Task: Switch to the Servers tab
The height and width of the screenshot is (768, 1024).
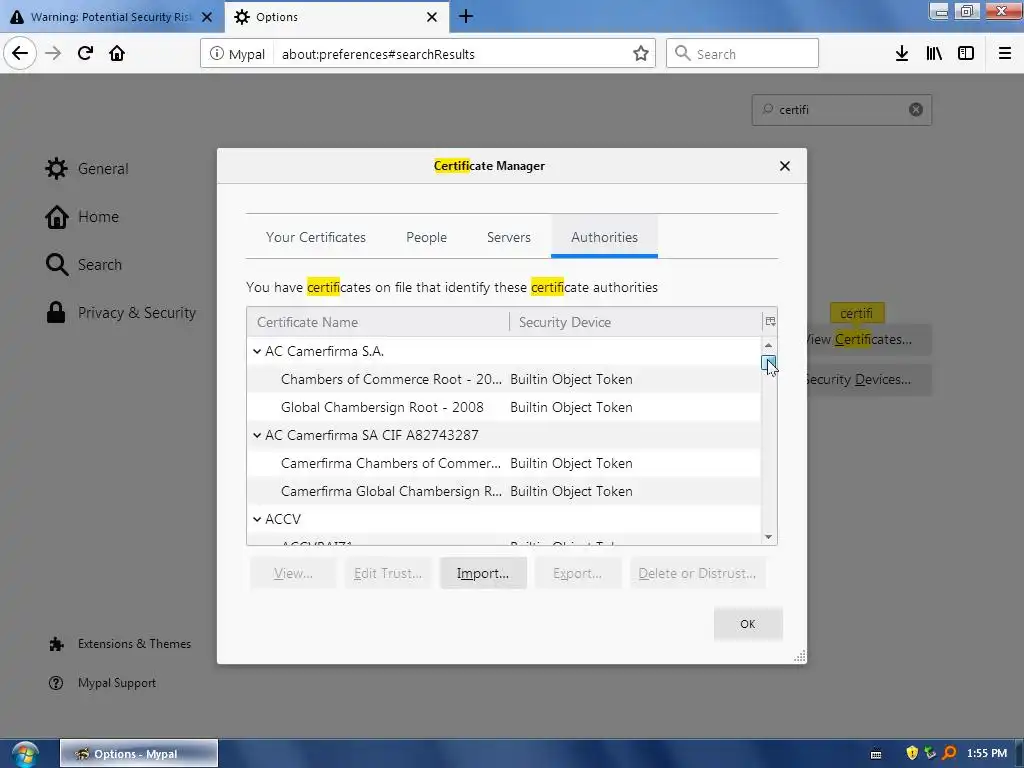Action: pyautogui.click(x=509, y=237)
